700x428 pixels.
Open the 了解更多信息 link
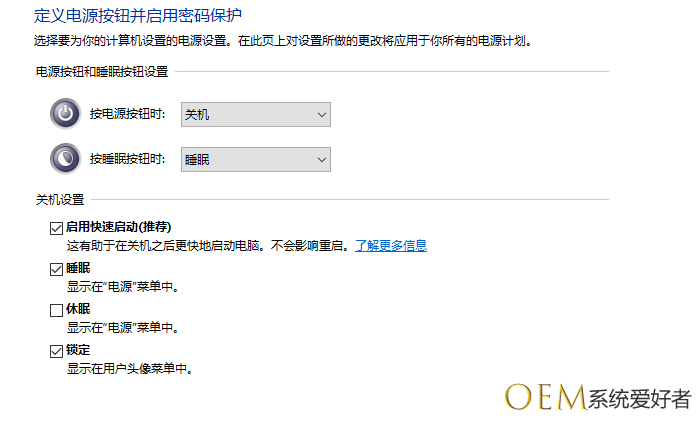[x=391, y=245]
